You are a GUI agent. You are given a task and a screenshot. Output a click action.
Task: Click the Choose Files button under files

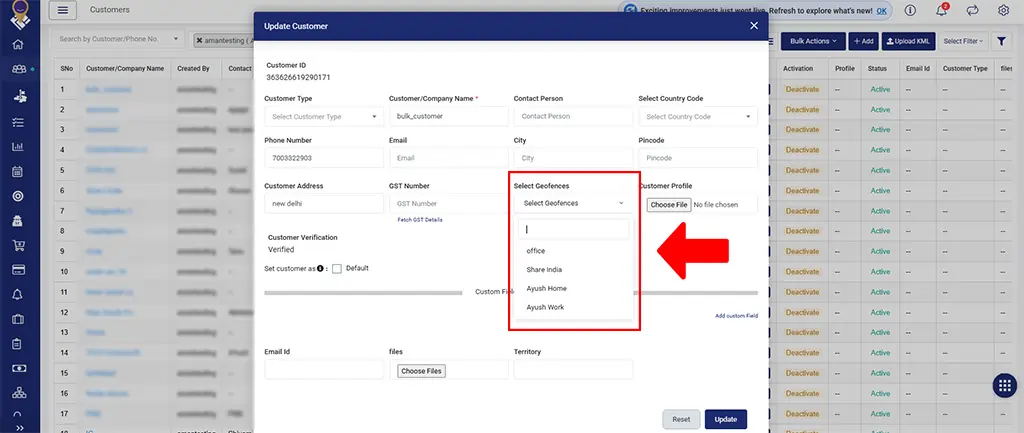point(421,371)
